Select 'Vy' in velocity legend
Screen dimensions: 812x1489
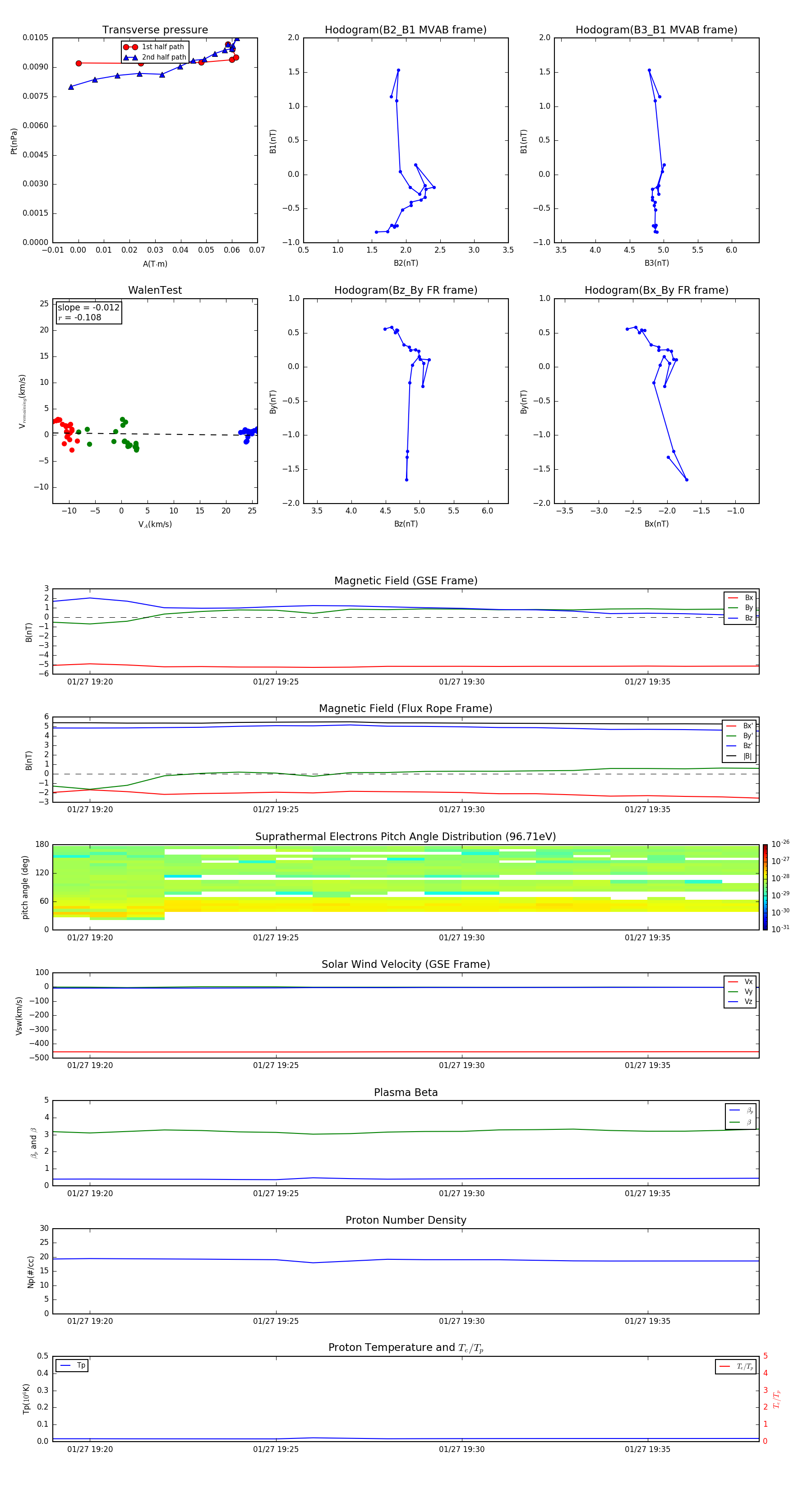point(741,991)
